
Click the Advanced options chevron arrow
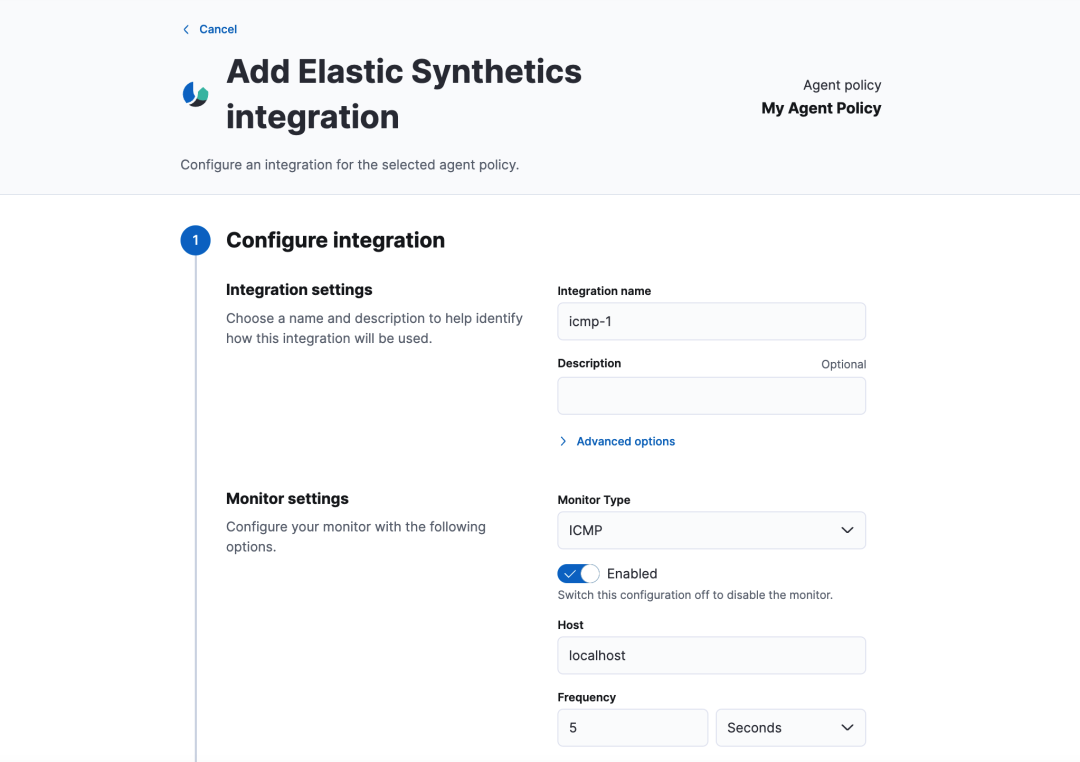564,441
